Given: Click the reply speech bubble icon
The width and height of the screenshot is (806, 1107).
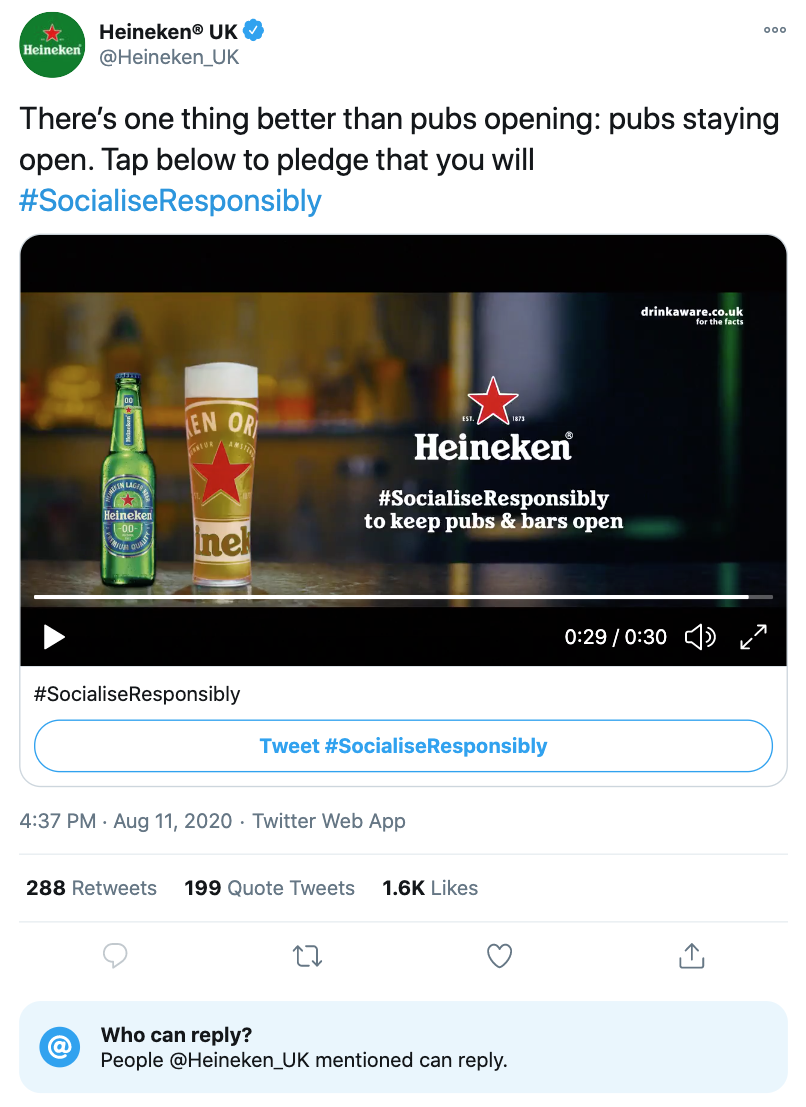Looking at the screenshot, I should tap(115, 956).
